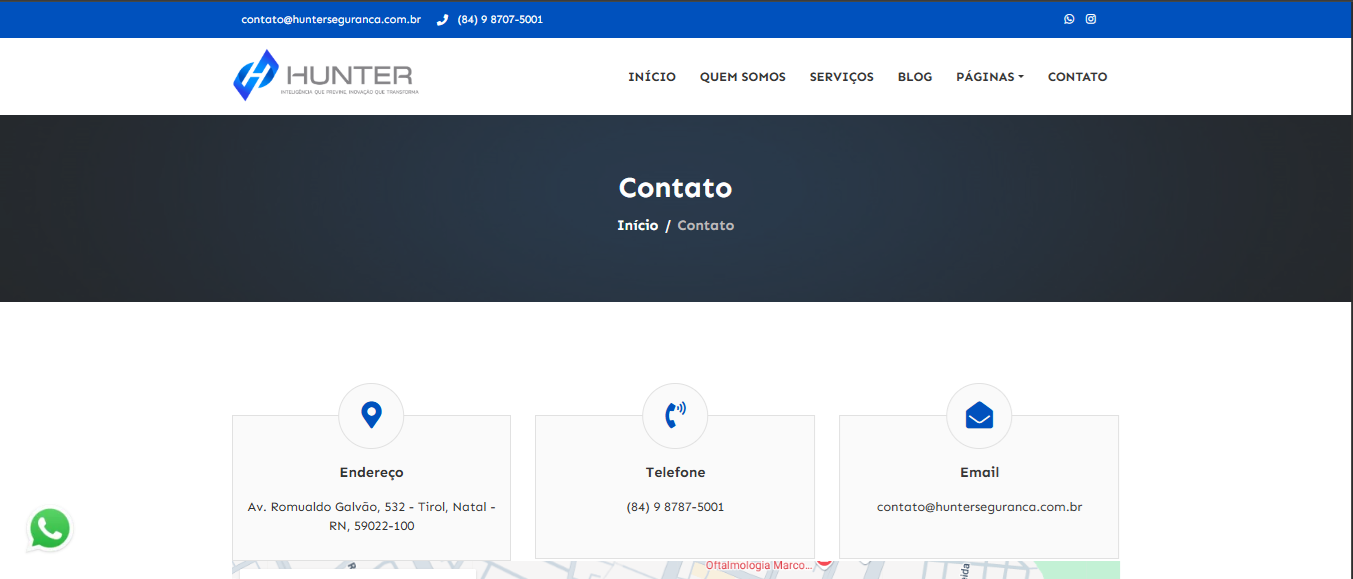Image resolution: width=1353 pixels, height=579 pixels.
Task: Navigate to the BLOG page
Action: pyautogui.click(x=914, y=77)
